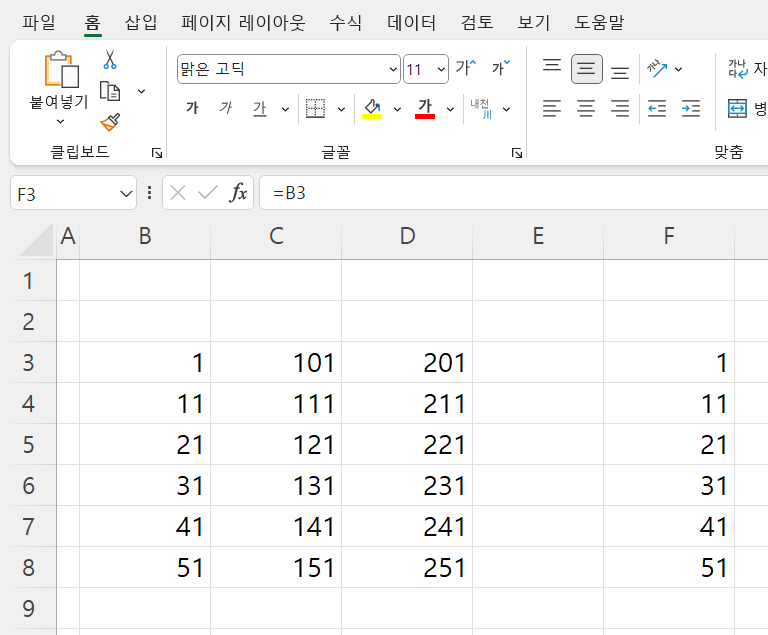Screen dimensions: 768x635
Task: Click the wrap text icon
Action: pyautogui.click(x=738, y=69)
